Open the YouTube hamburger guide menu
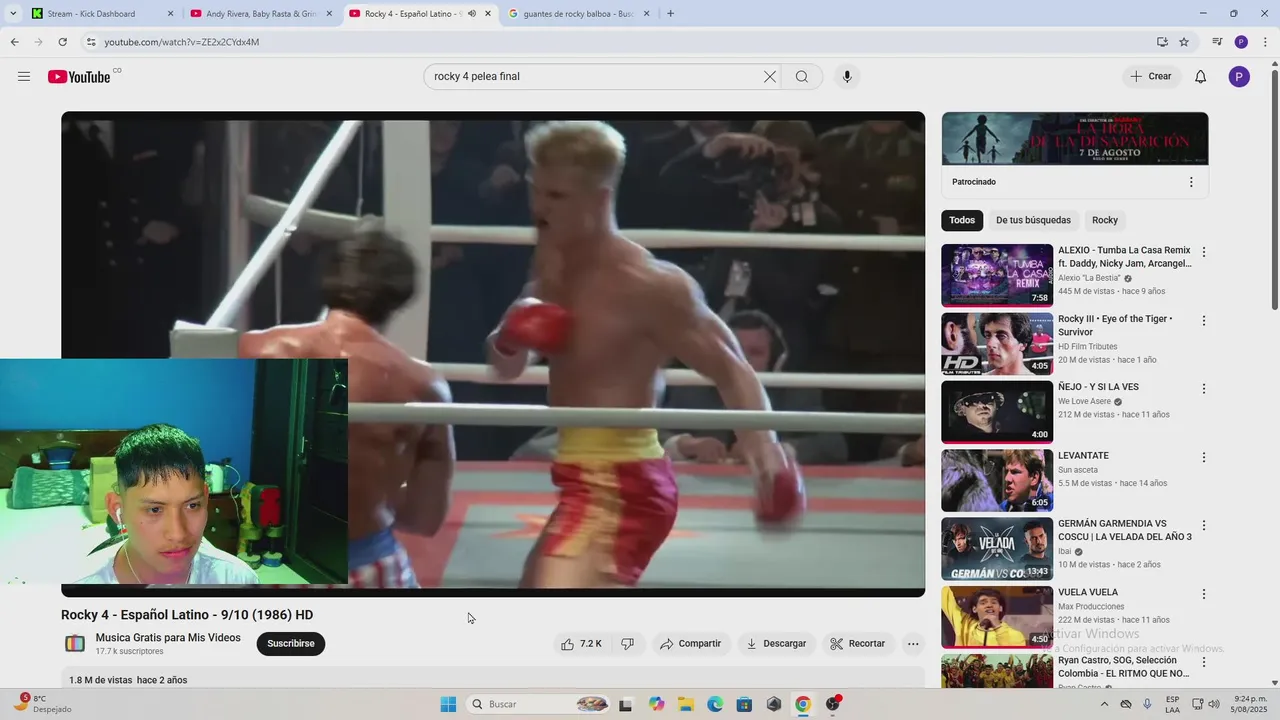This screenshot has width=1280, height=720. [x=24, y=77]
